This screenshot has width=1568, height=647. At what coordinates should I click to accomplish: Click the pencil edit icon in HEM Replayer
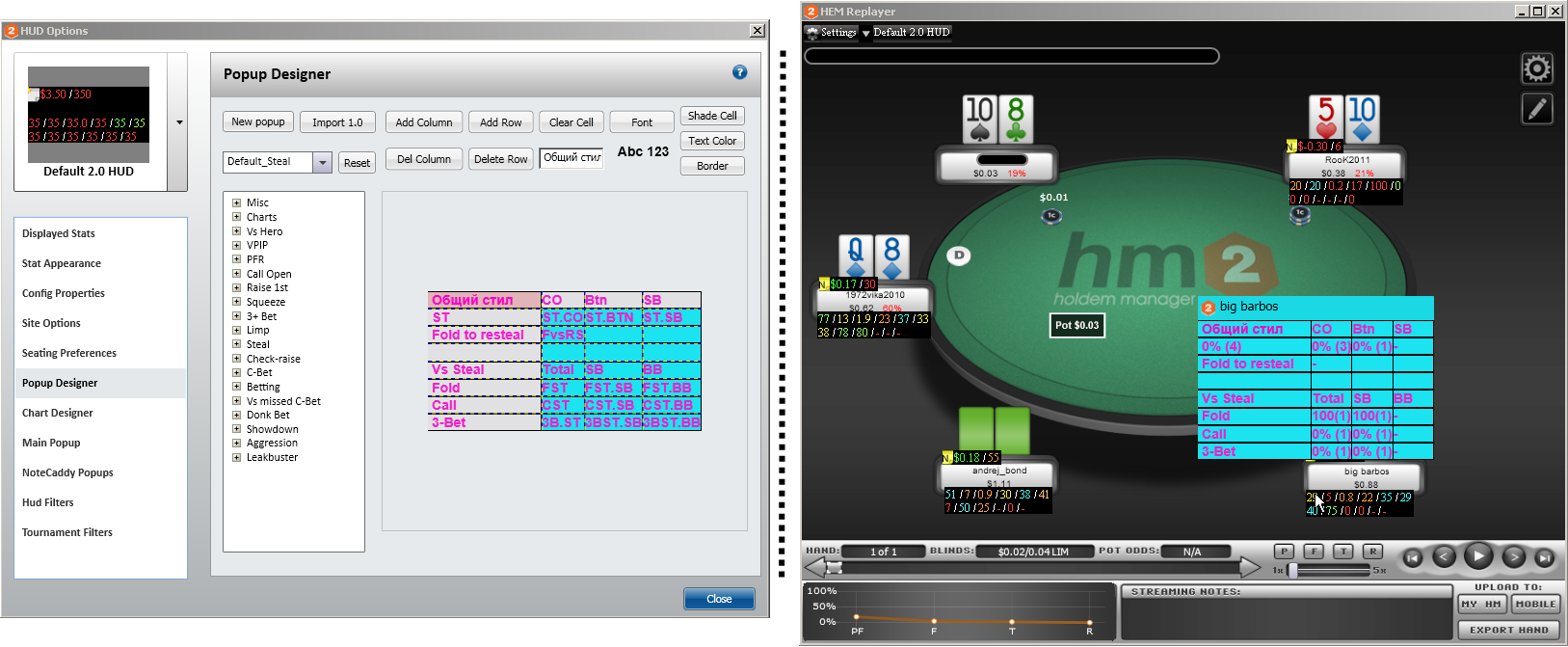point(1537,109)
